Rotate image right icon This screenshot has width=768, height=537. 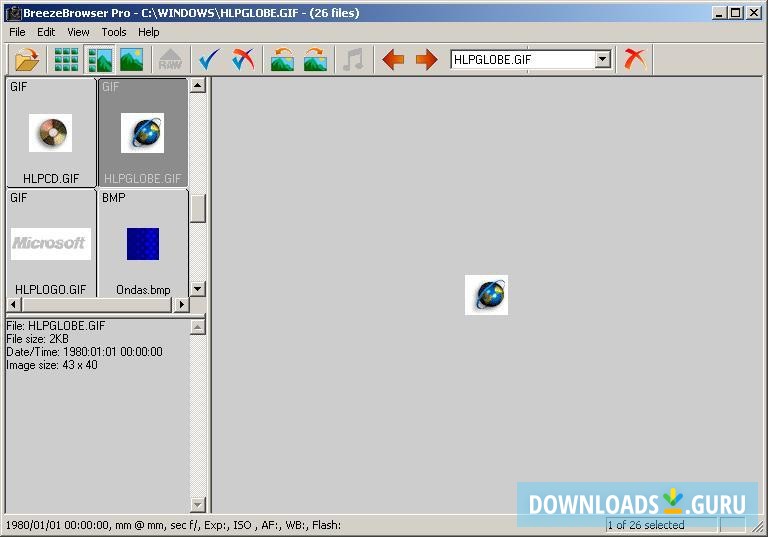click(315, 59)
